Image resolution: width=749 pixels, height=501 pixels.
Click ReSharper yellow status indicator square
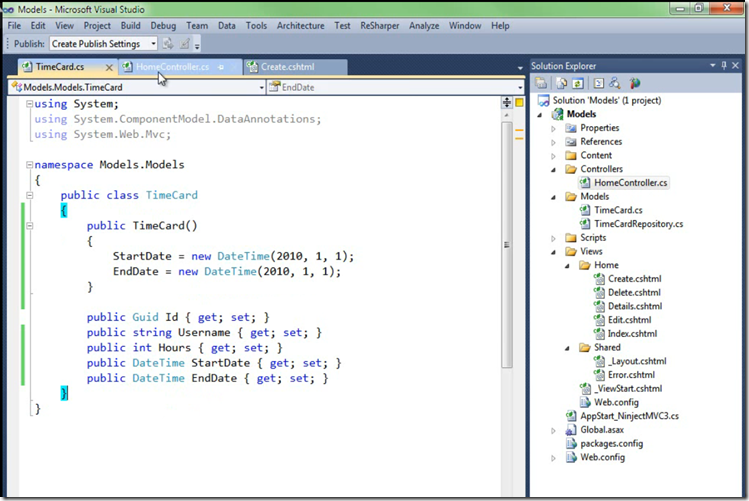click(x=519, y=102)
